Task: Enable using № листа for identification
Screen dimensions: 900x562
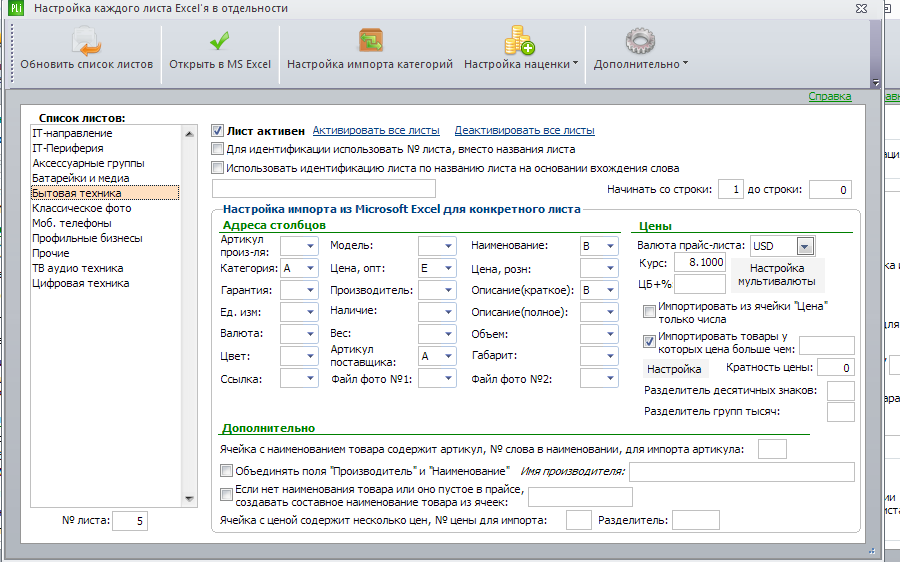Action: click(x=217, y=149)
